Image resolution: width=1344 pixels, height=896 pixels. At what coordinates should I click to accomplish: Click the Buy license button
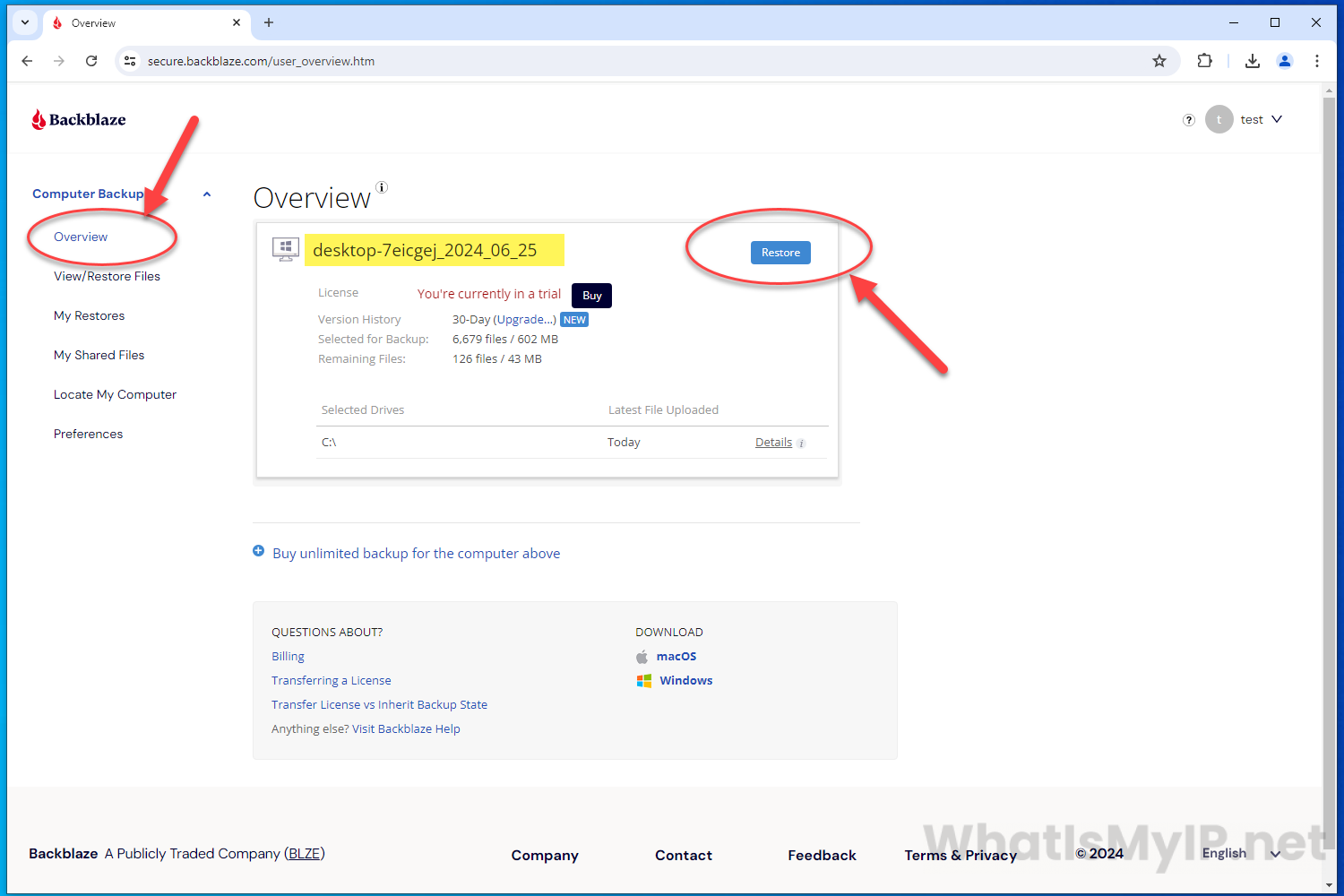click(x=591, y=296)
